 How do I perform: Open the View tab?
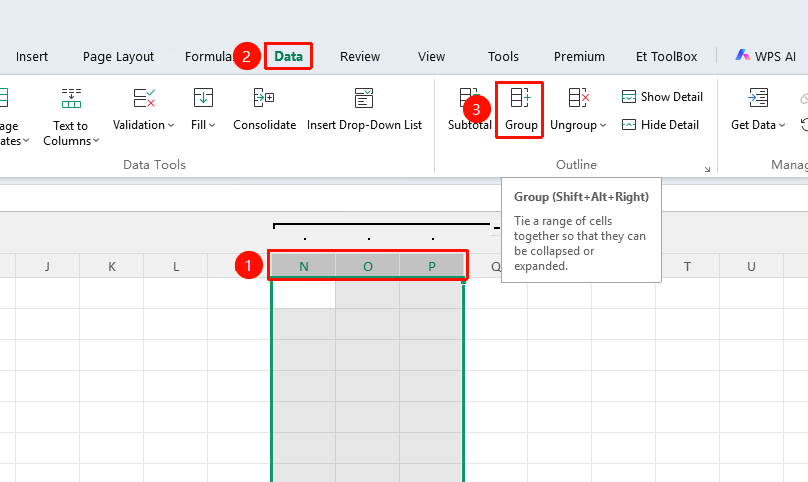431,56
